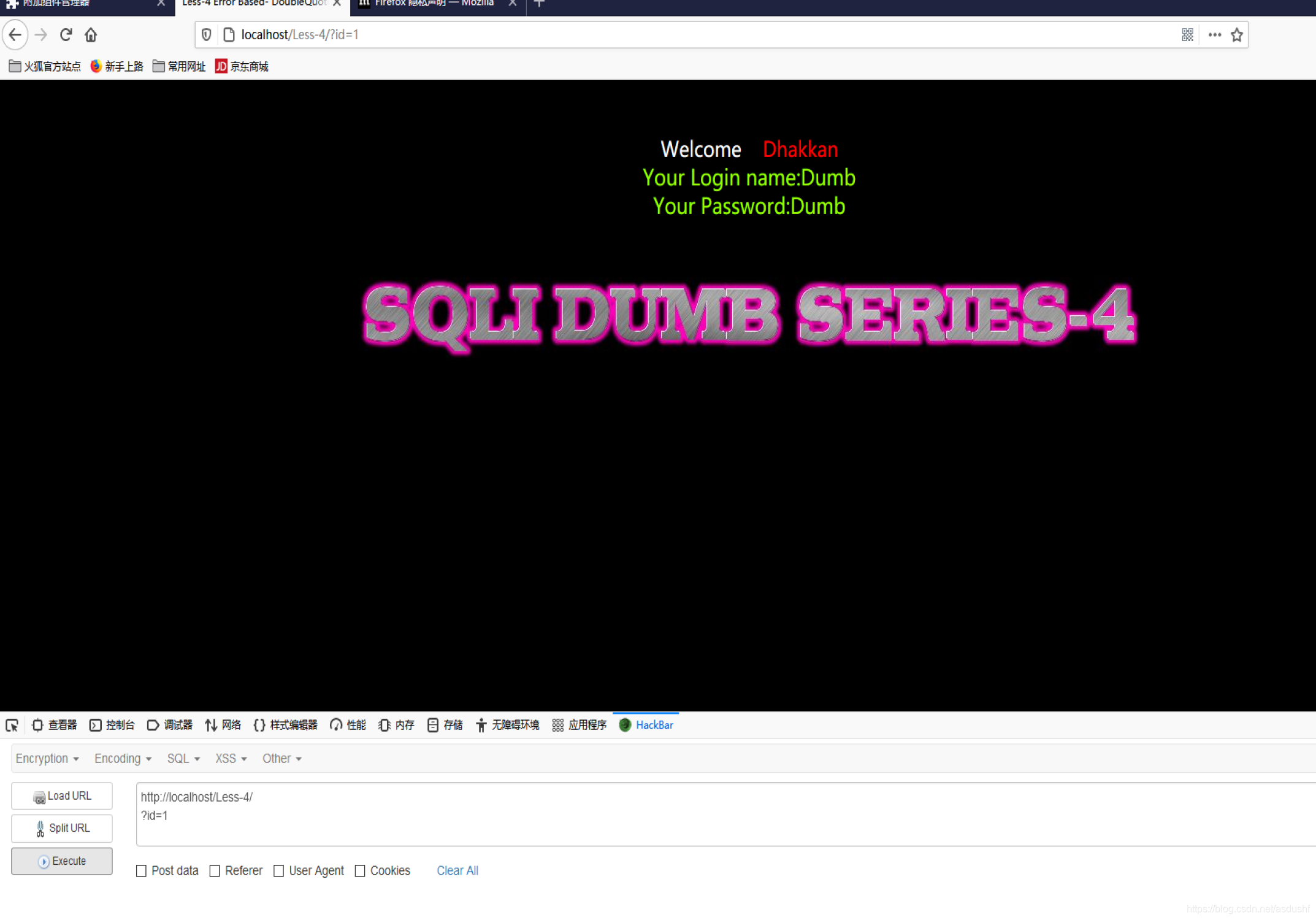Tick the Cookies checkbox
The image size is (1316, 920).
(360, 871)
